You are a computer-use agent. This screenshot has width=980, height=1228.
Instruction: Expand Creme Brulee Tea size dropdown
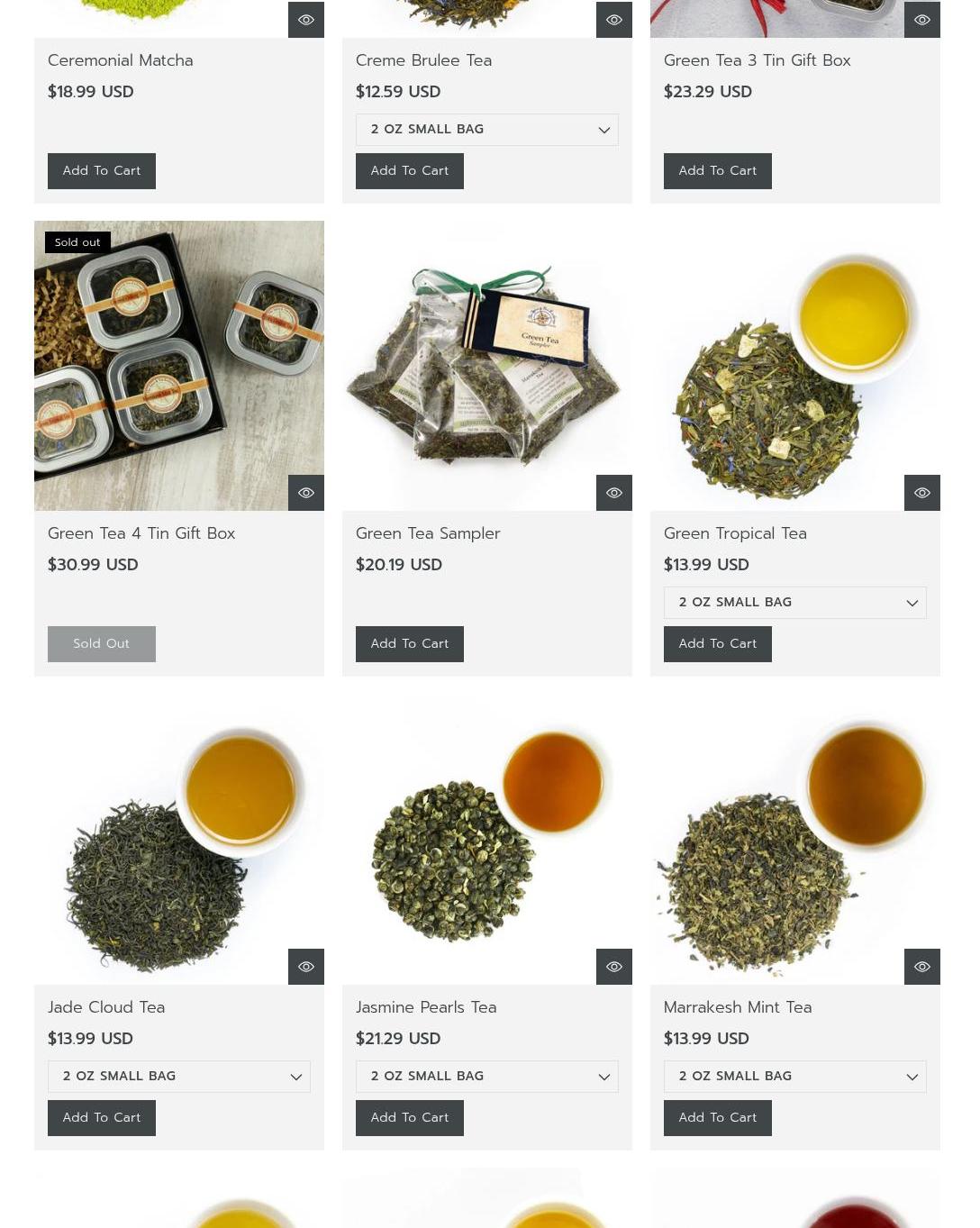[x=487, y=130]
